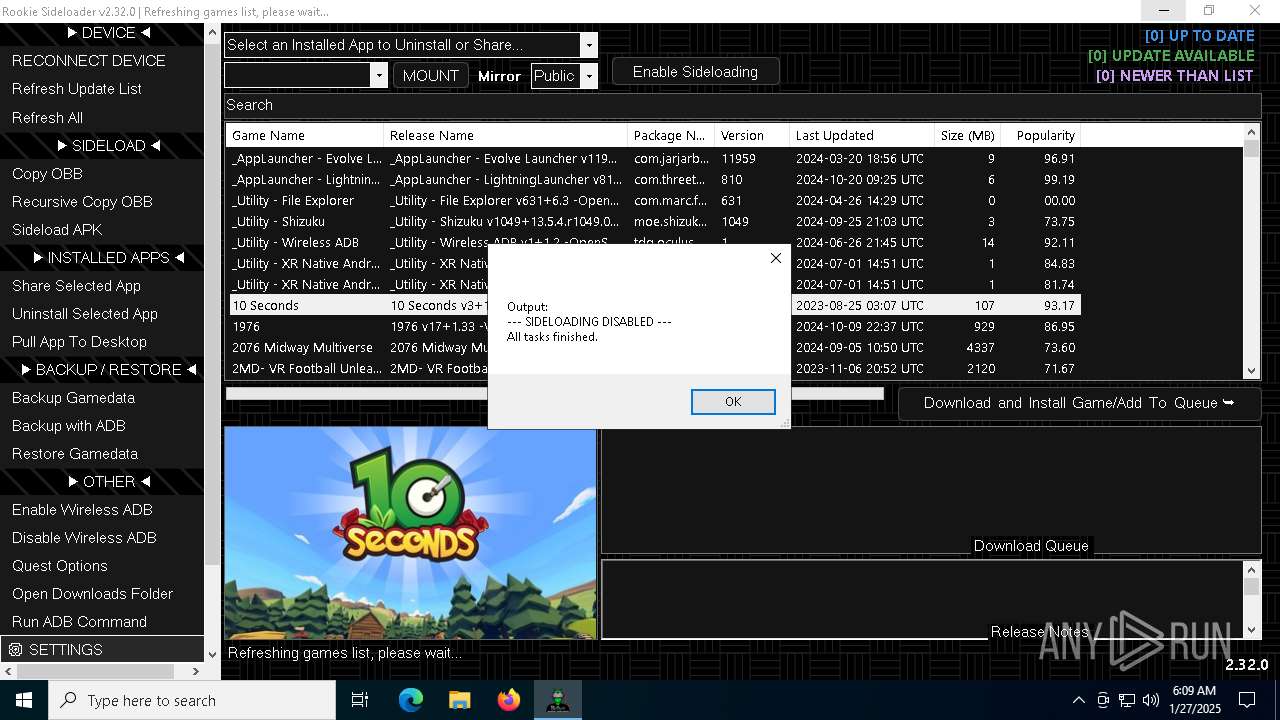This screenshot has height=720, width=1280.
Task: Select the 1976 game row
Action: pos(654,327)
